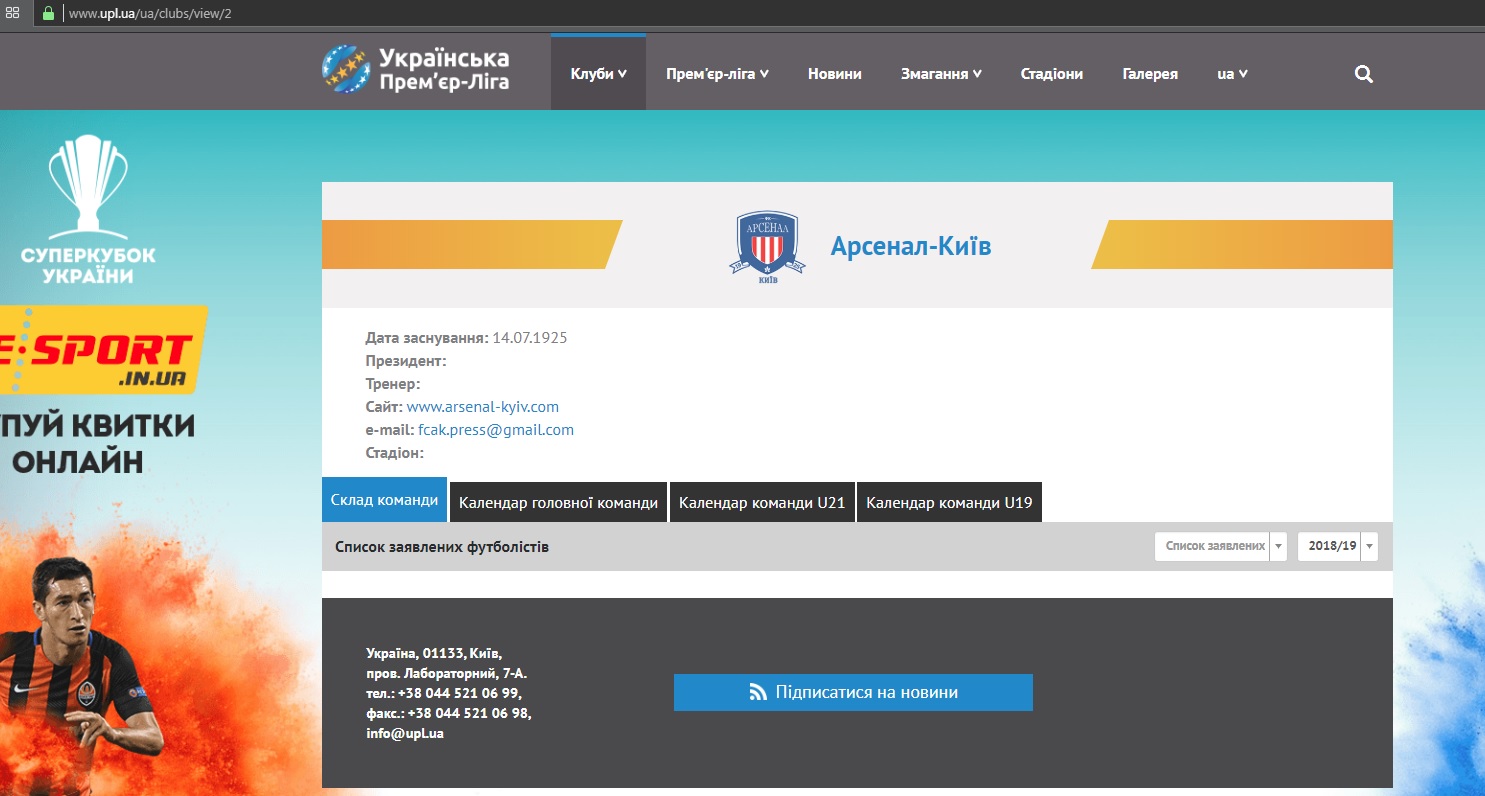Open the Клуби dropdown menu
The image size is (1485, 796).
click(x=598, y=74)
